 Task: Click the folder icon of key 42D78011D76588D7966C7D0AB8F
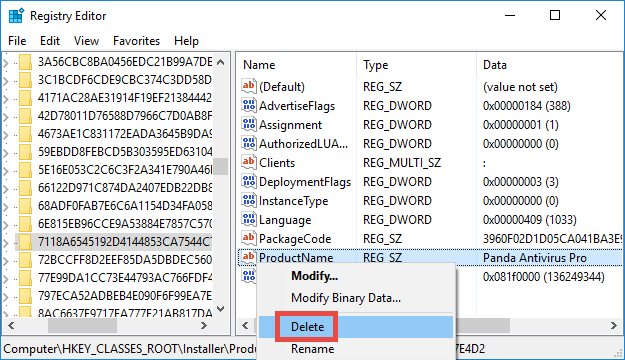tap(25, 116)
